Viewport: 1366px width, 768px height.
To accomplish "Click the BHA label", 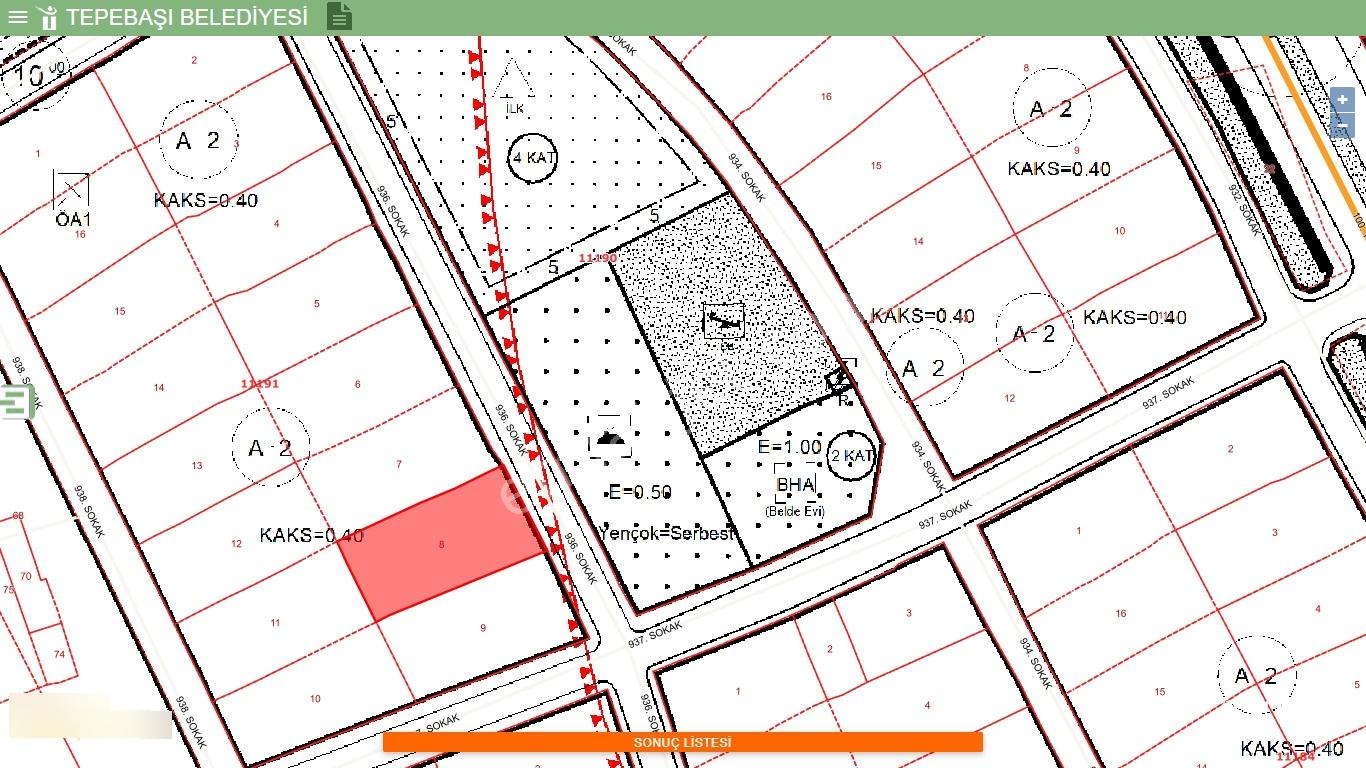I will click(x=796, y=485).
